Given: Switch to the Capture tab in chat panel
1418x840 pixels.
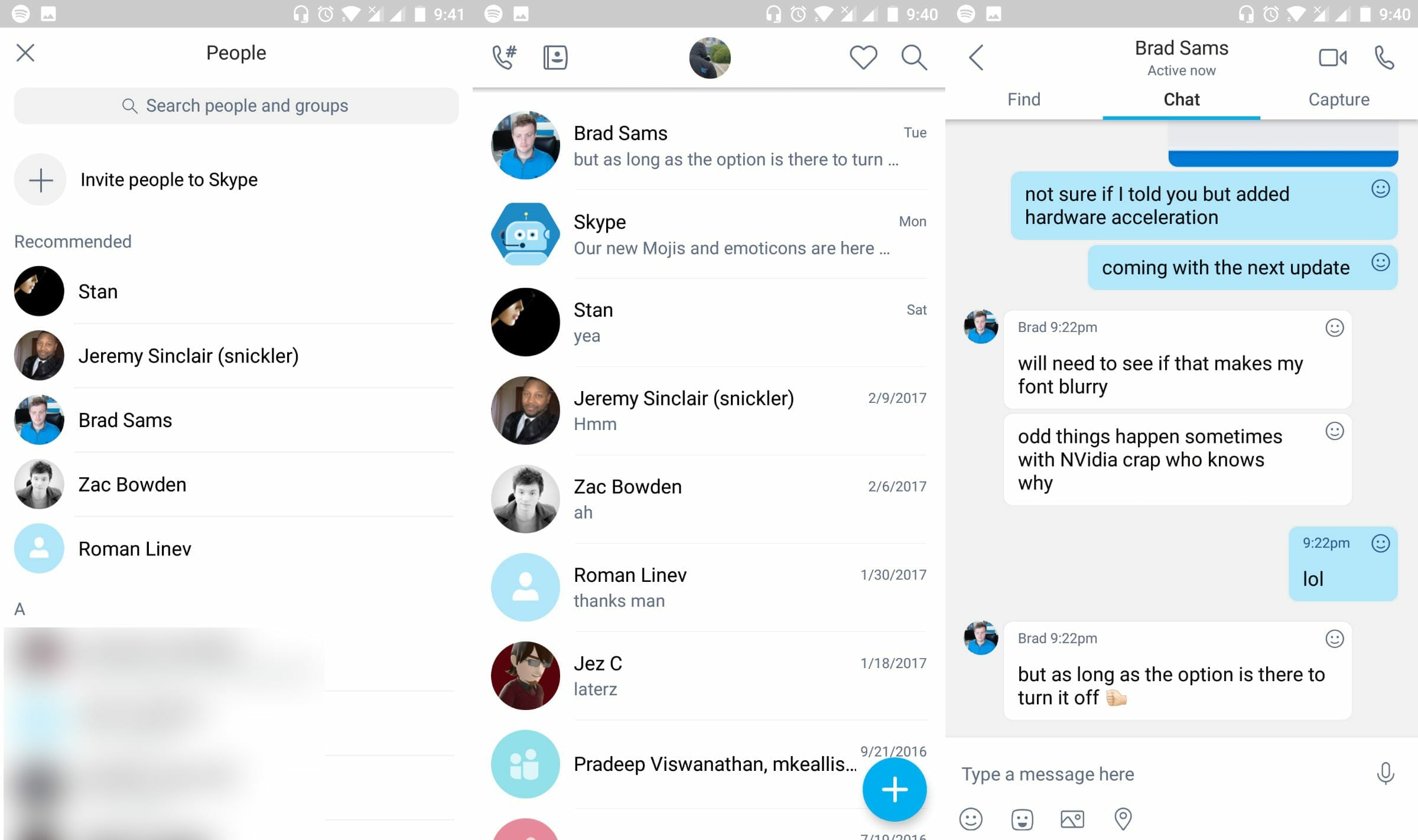Looking at the screenshot, I should 1339,99.
